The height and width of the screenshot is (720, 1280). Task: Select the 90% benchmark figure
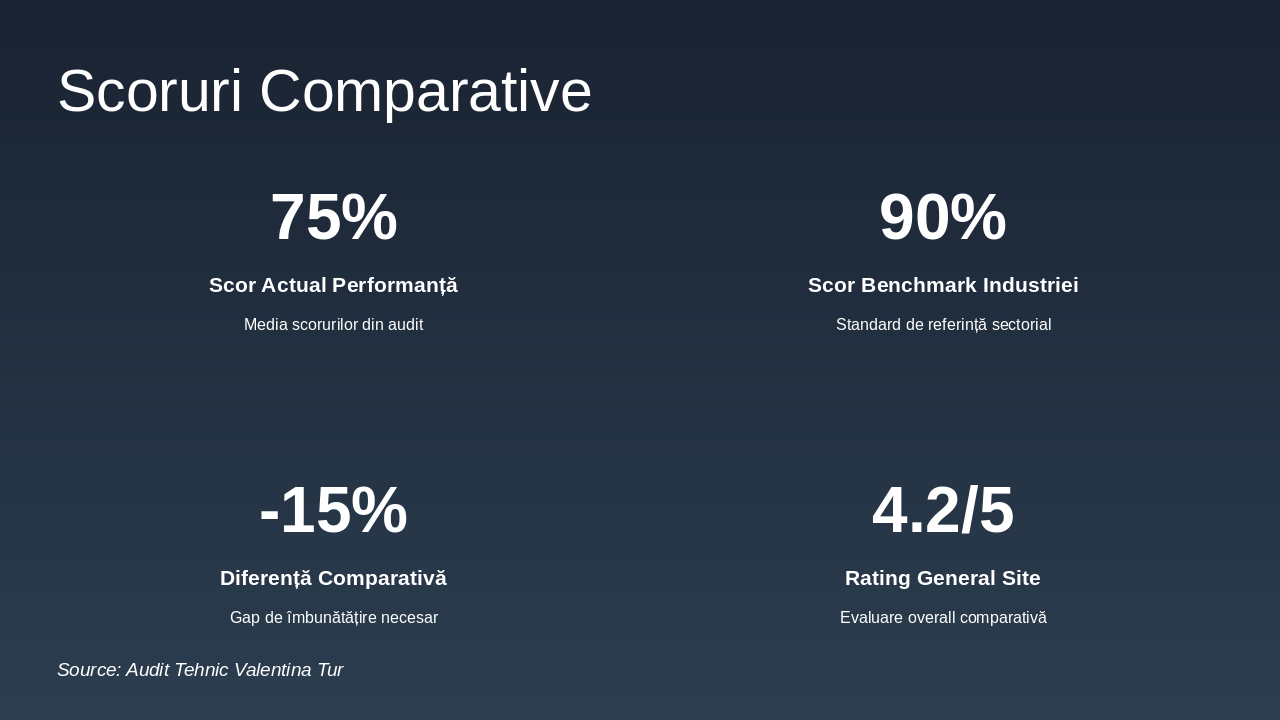(x=942, y=217)
